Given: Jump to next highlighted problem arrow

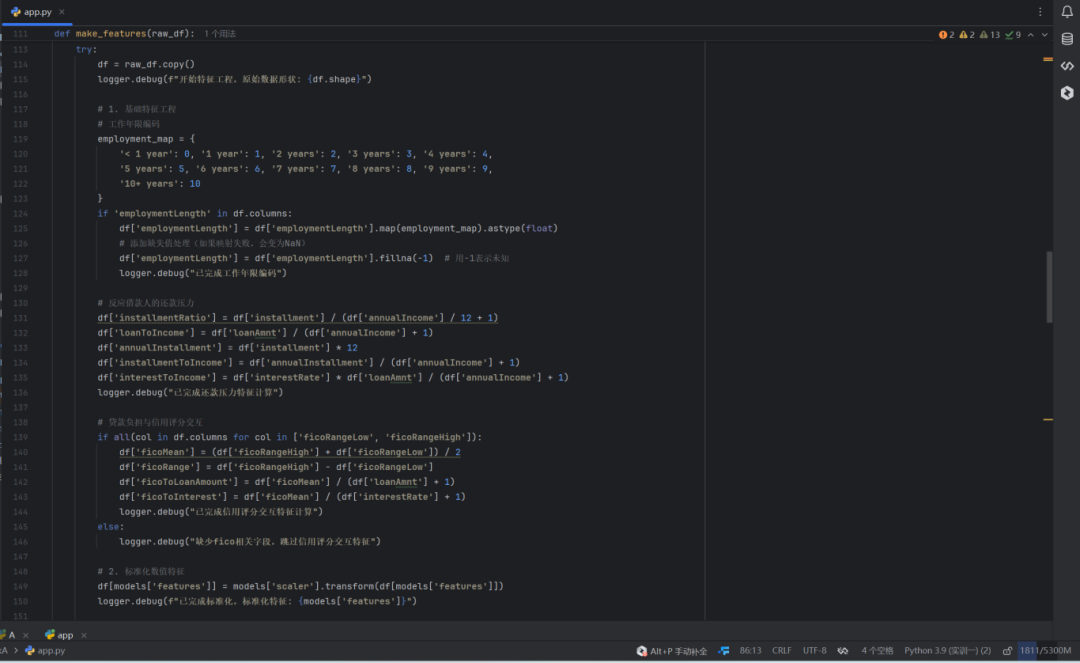Looking at the screenshot, I should tap(1045, 35).
